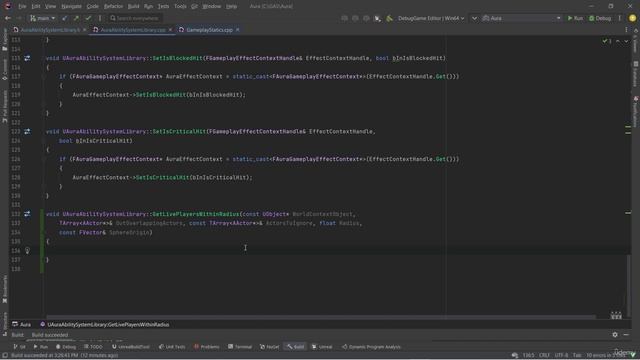The width and height of the screenshot is (640, 360).
Task: Open the Aura run configuration dropdown
Action: pos(522,18)
